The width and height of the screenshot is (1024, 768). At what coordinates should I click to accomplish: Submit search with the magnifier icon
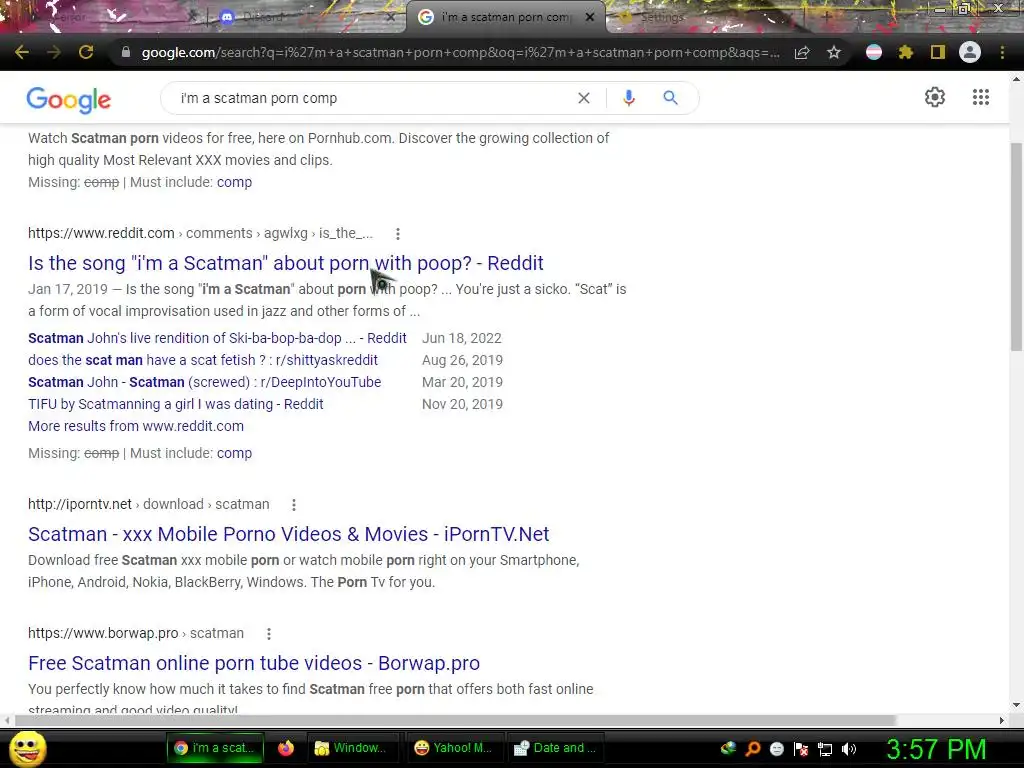671,98
